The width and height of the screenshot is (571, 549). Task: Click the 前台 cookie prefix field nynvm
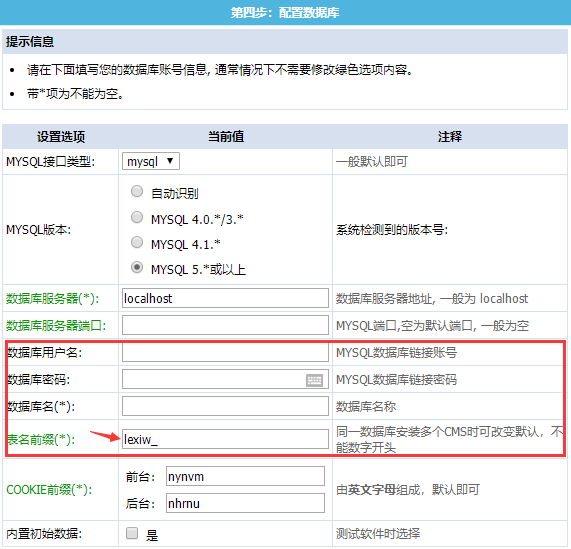245,476
